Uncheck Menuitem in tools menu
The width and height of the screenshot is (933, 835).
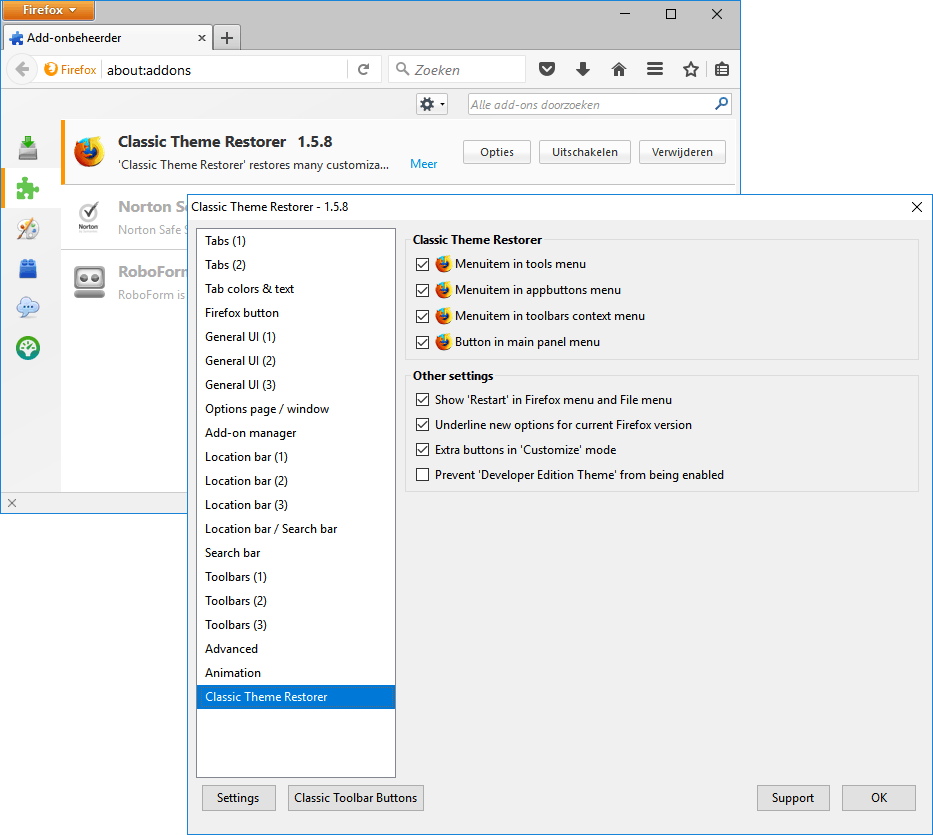coord(422,264)
